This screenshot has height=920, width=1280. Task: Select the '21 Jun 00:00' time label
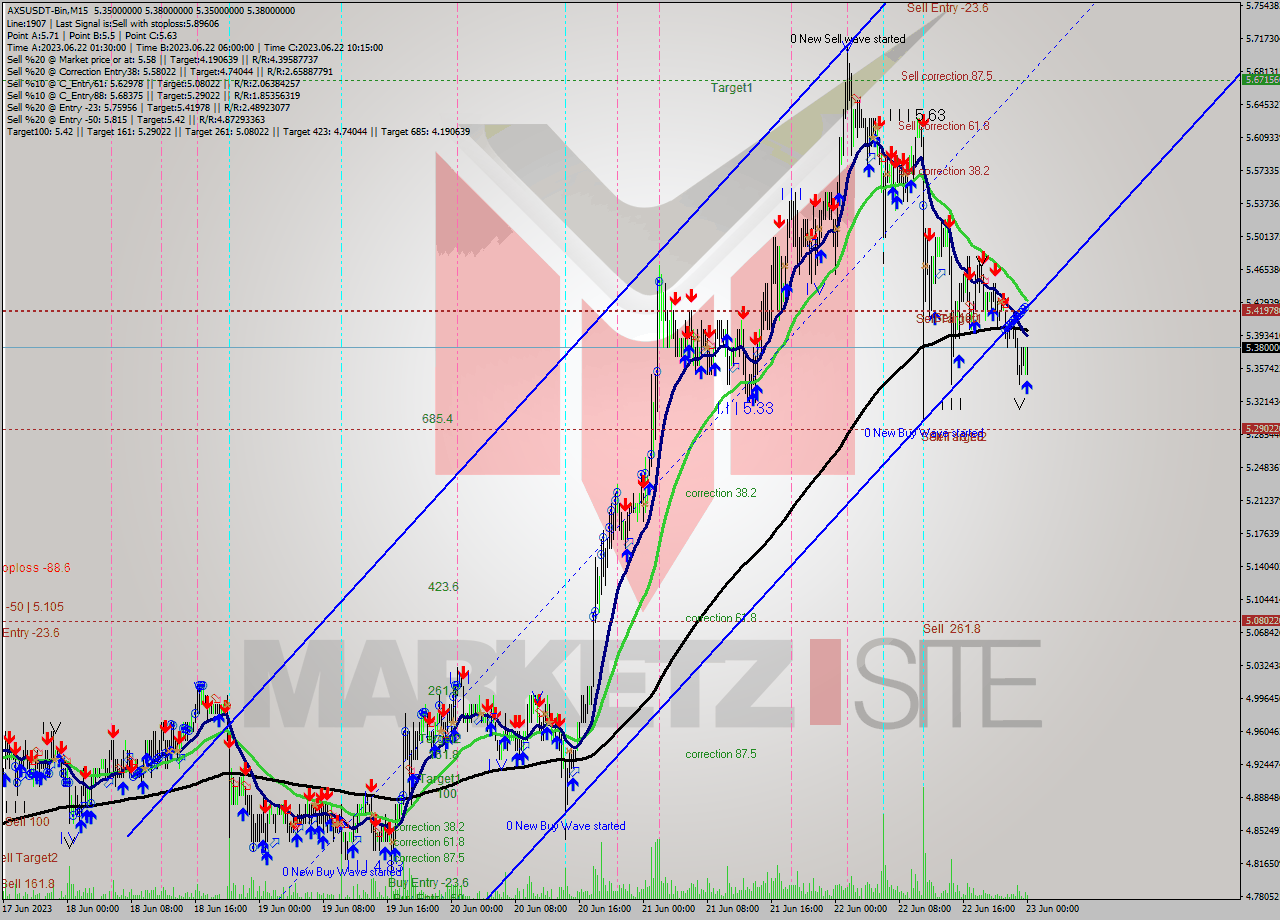pos(669,909)
